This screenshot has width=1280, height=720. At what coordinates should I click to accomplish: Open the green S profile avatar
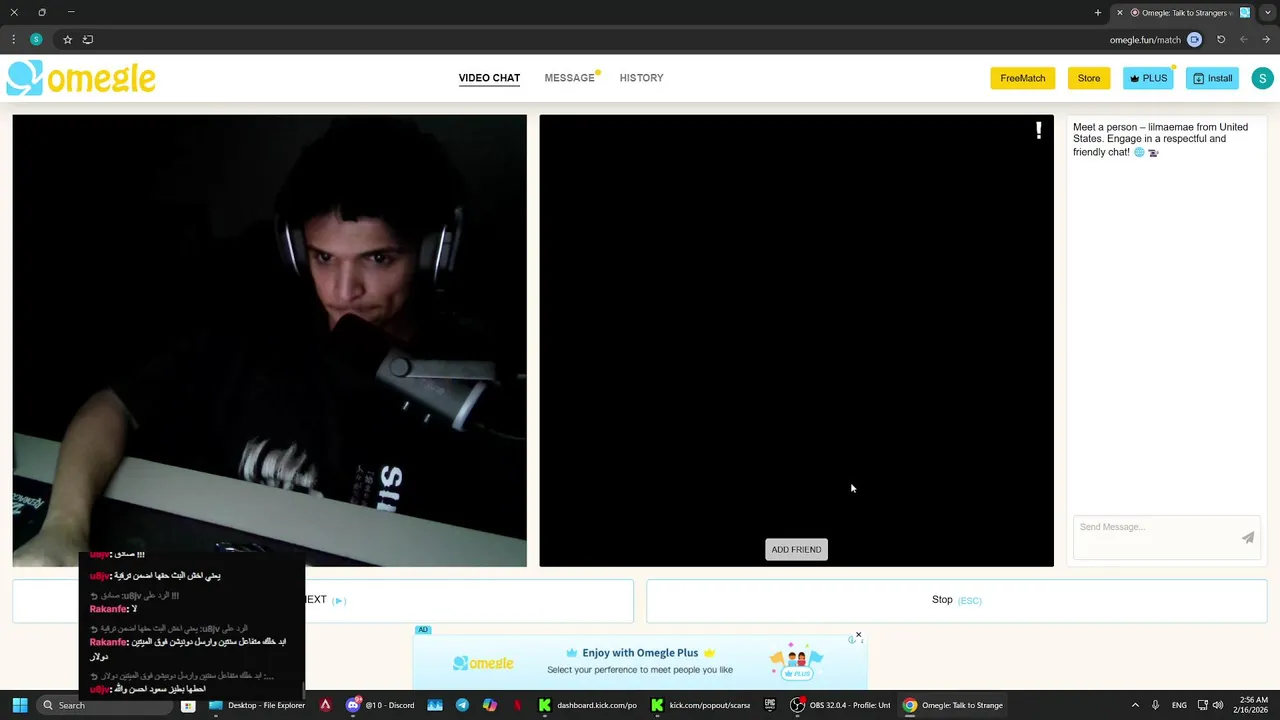[1262, 78]
